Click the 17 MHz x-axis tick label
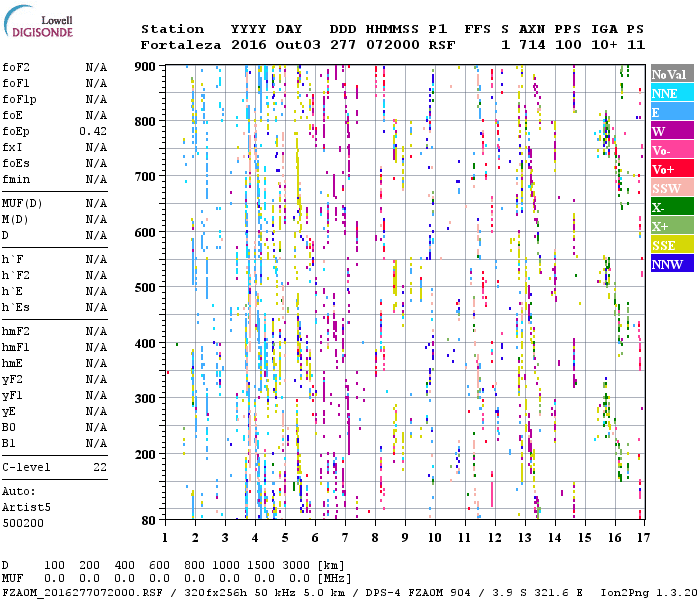 pos(643,538)
